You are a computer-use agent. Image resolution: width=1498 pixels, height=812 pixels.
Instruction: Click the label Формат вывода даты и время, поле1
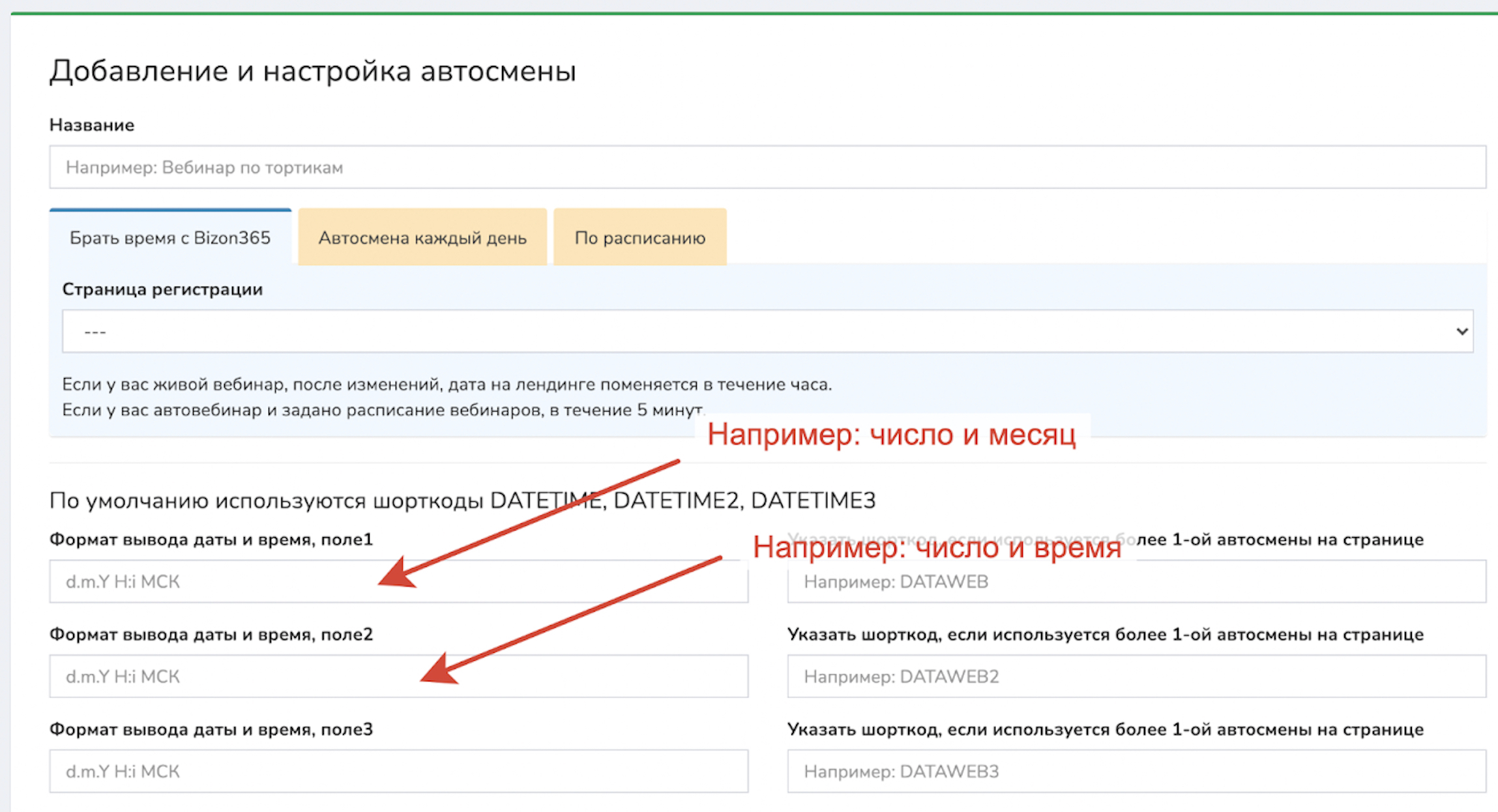[211, 540]
